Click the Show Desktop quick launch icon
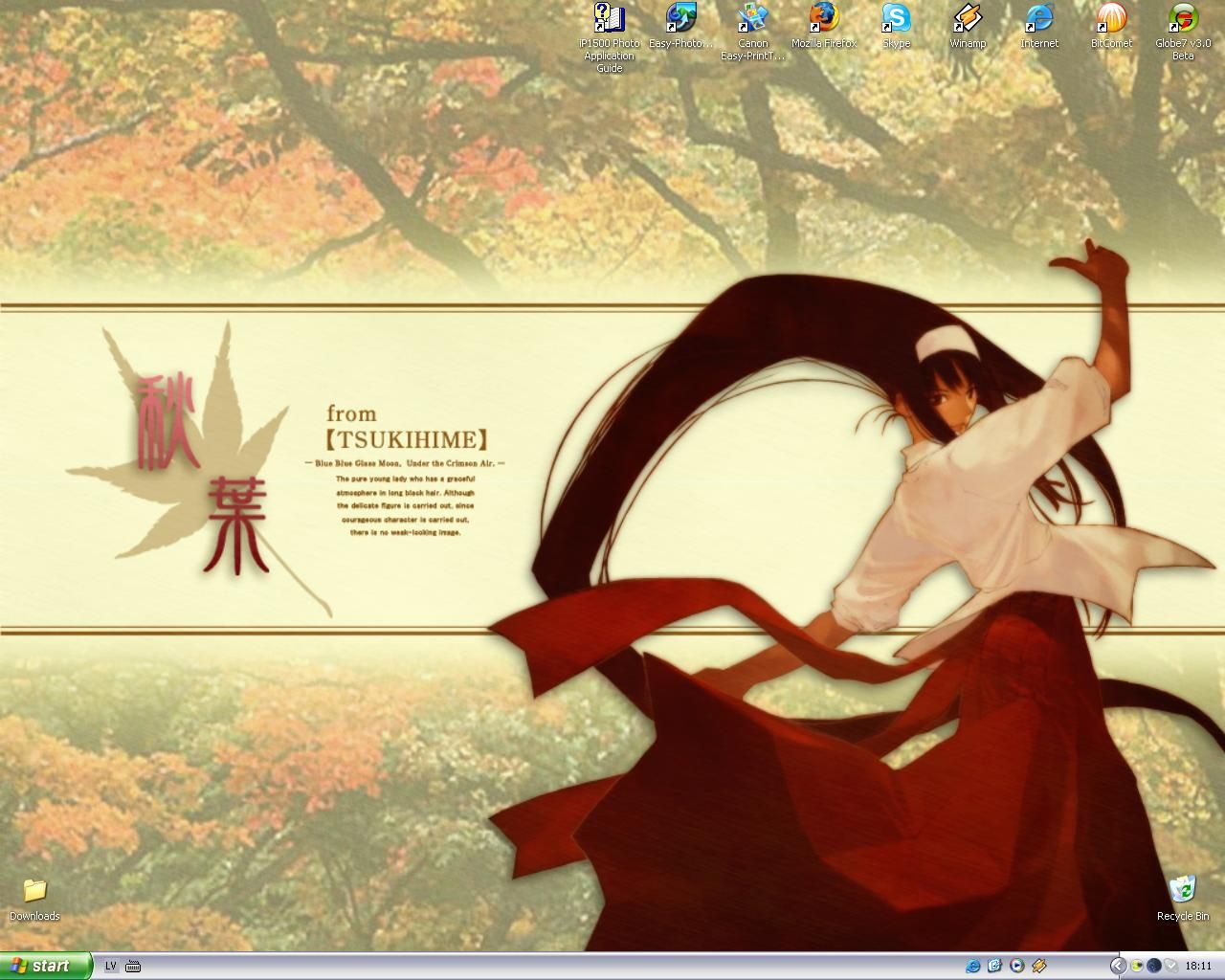Image resolution: width=1225 pixels, height=980 pixels. click(x=994, y=966)
